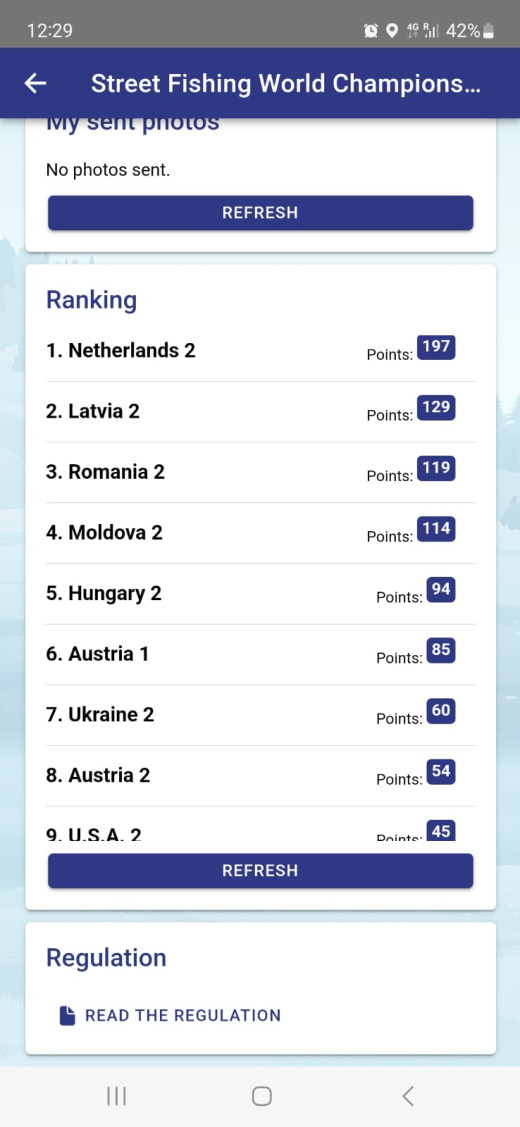Tap the Romania 2 team entry
The height and width of the screenshot is (1127, 520).
(x=260, y=472)
